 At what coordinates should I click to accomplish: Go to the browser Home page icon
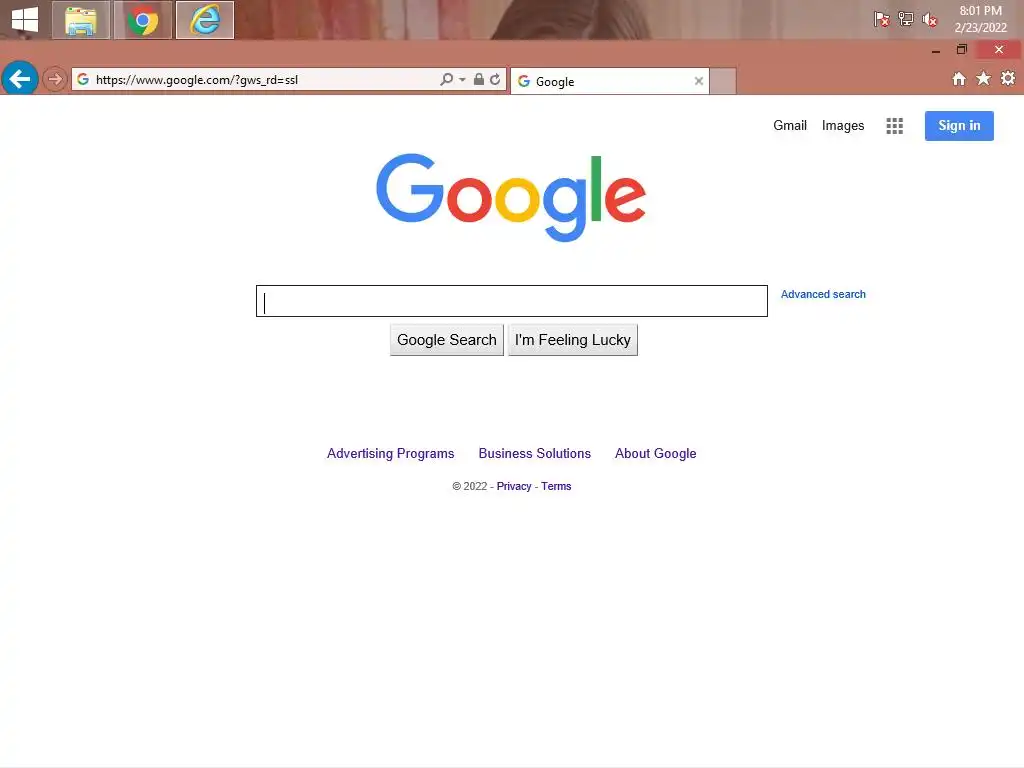pyautogui.click(x=959, y=79)
